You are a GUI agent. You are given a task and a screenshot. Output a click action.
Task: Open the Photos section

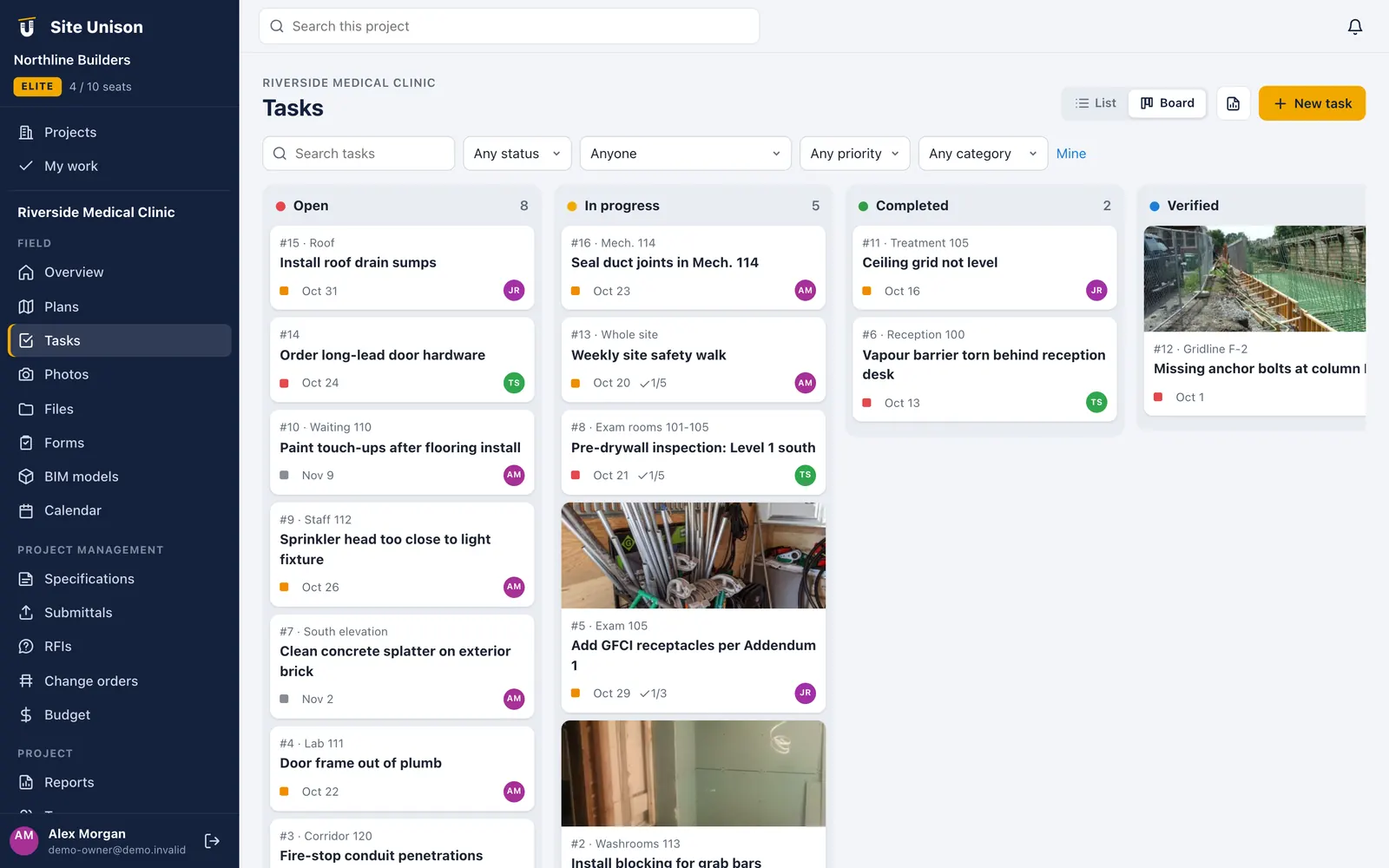pyautogui.click(x=120, y=374)
